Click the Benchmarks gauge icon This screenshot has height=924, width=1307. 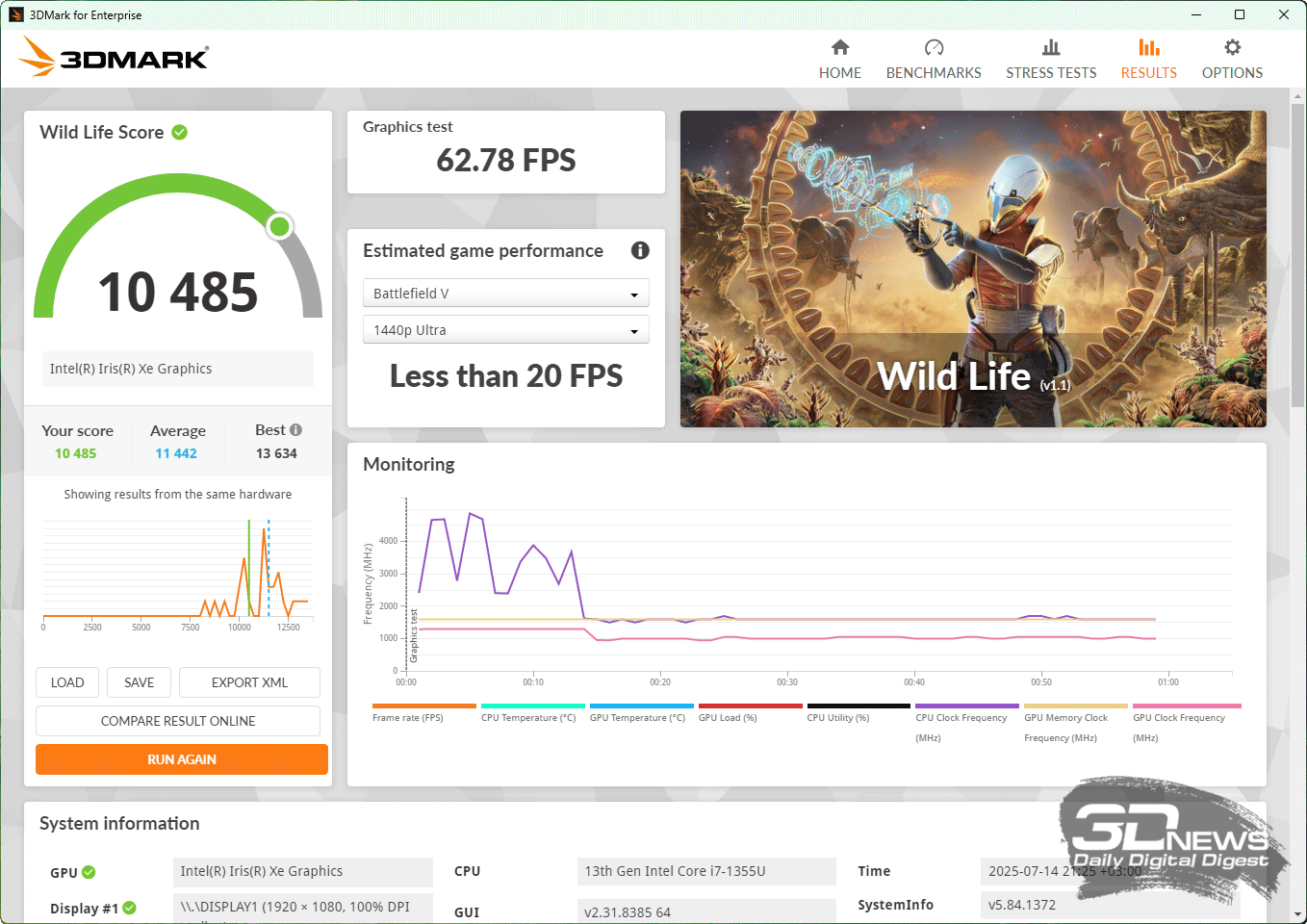(x=934, y=47)
